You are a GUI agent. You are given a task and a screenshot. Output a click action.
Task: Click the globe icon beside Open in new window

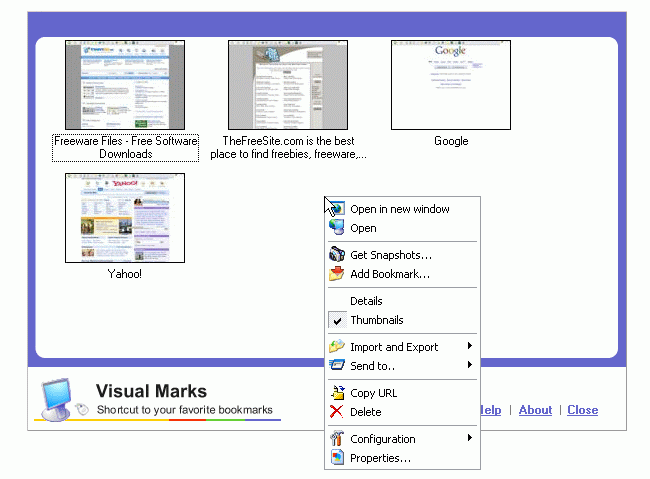[337, 209]
